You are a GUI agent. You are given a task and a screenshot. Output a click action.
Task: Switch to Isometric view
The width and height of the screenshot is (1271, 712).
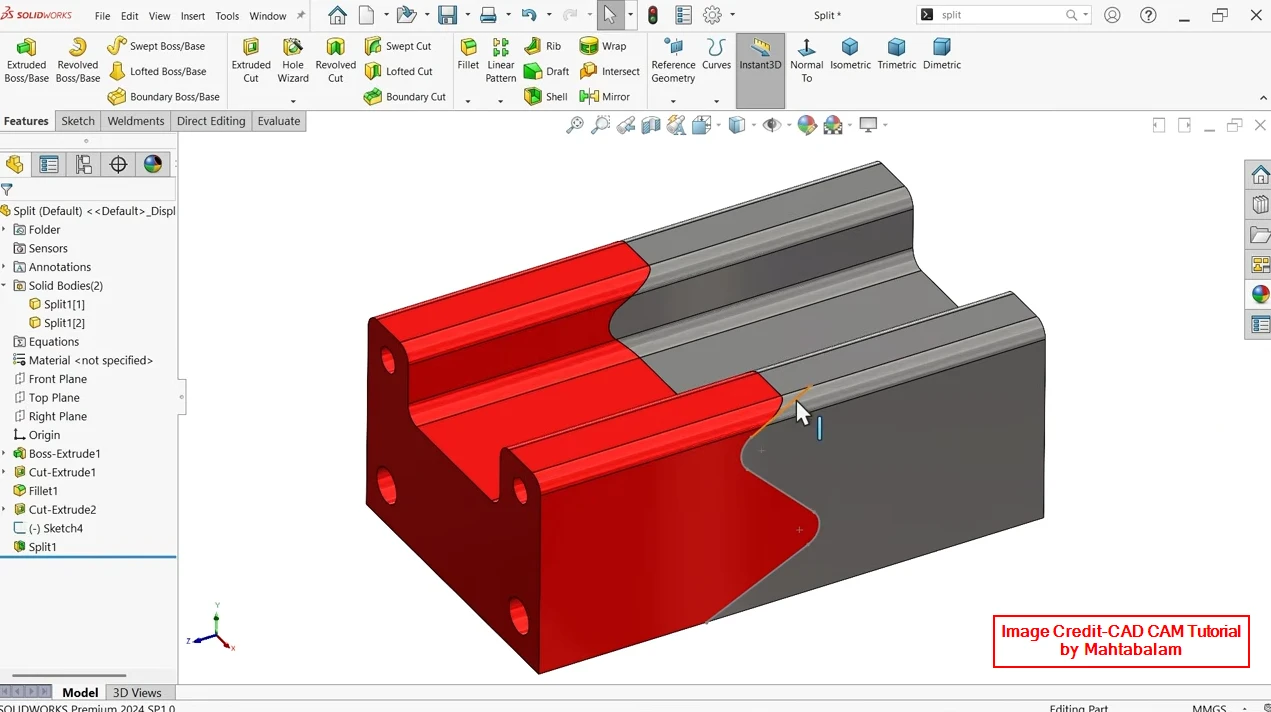coord(850,55)
